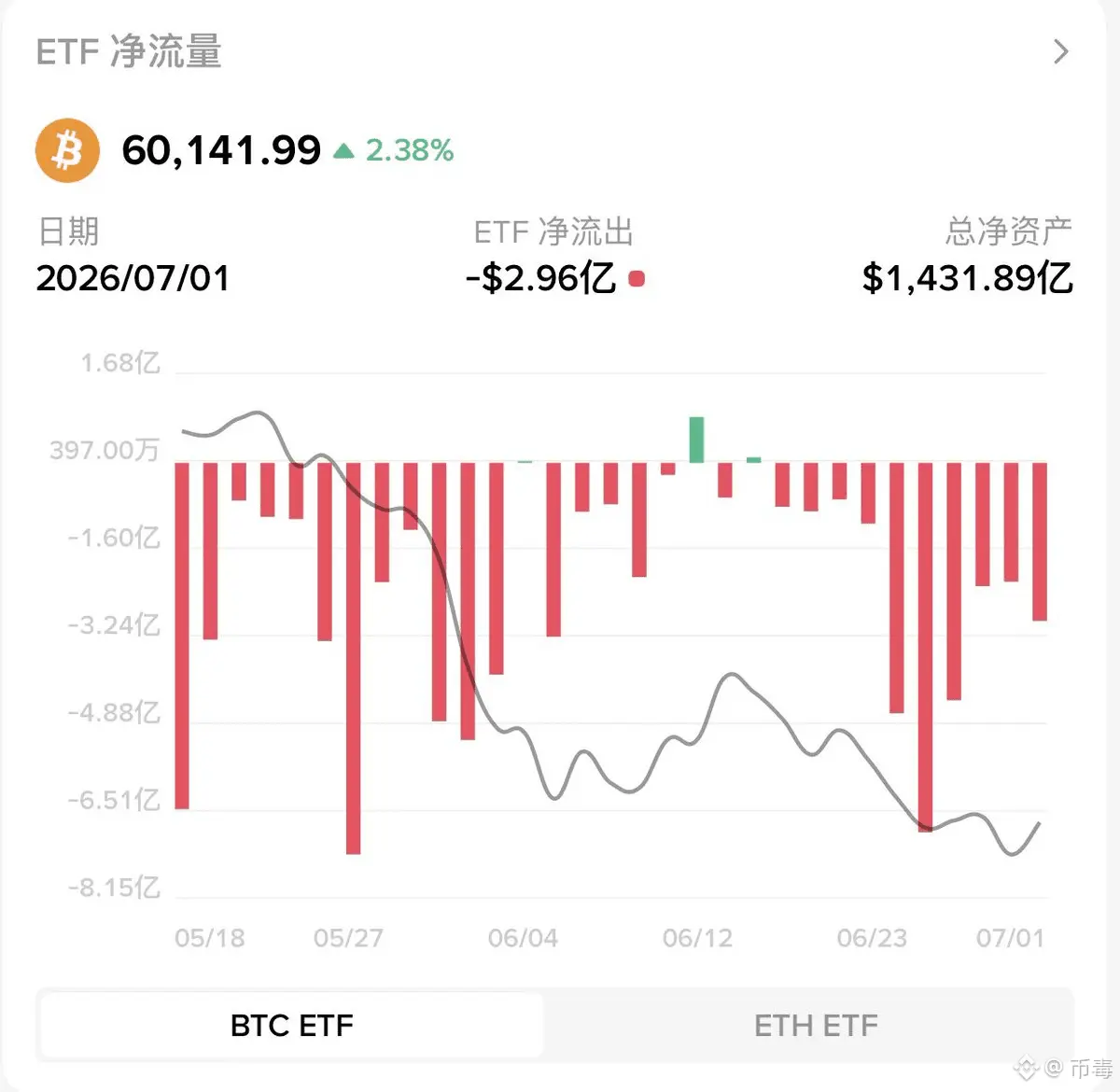The height and width of the screenshot is (1092, 1120).
Task: Open ETF net flow details chevron arrow
Action: click(x=1060, y=51)
